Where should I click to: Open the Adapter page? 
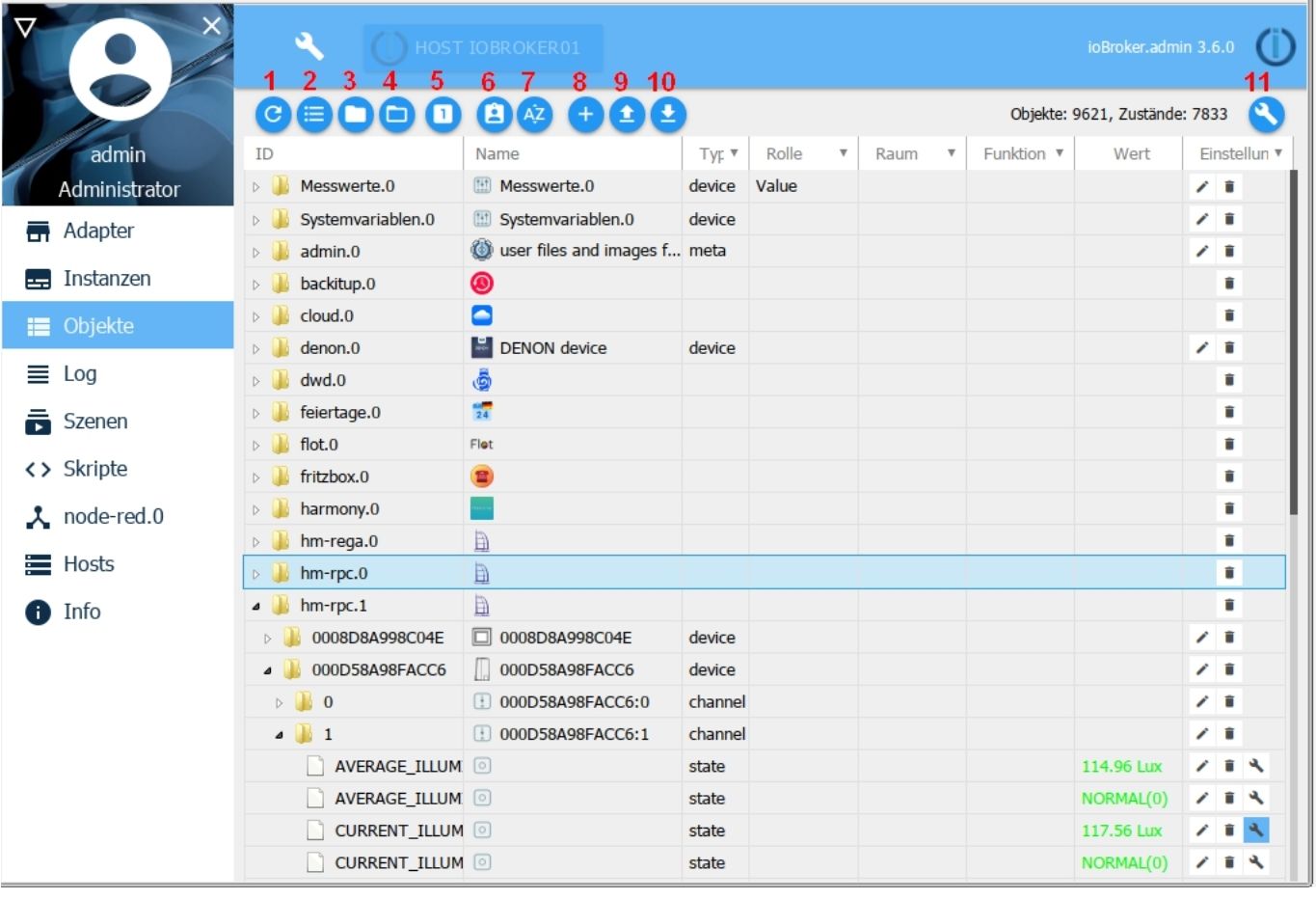118,231
